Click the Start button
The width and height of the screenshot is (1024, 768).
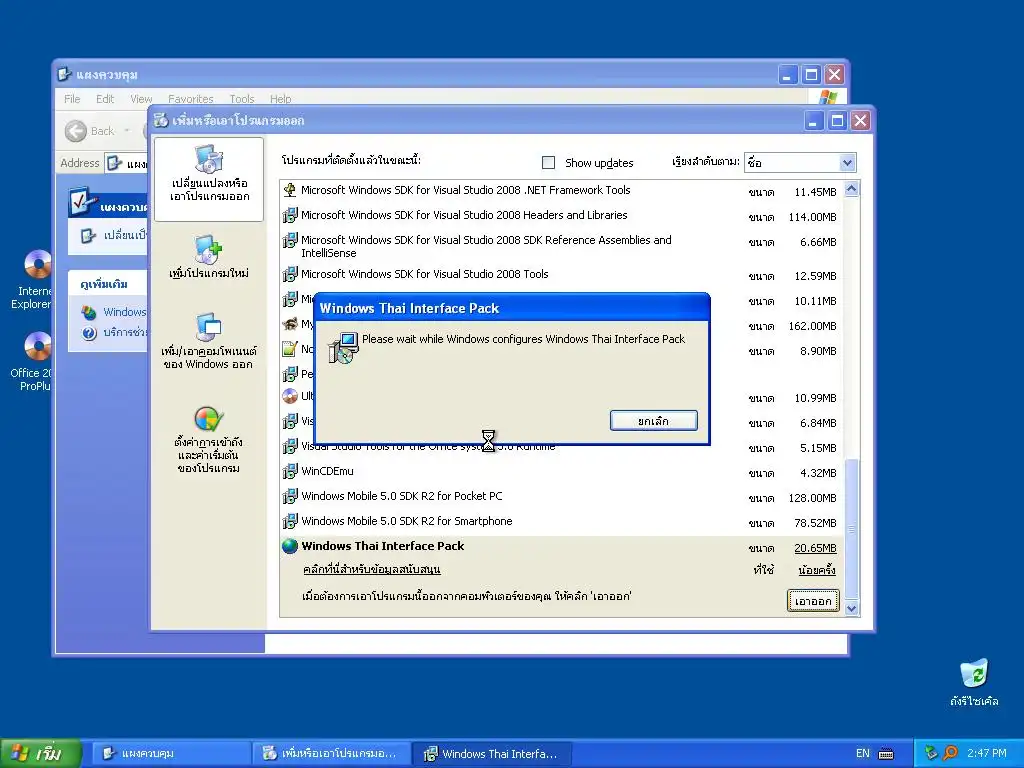(40, 753)
